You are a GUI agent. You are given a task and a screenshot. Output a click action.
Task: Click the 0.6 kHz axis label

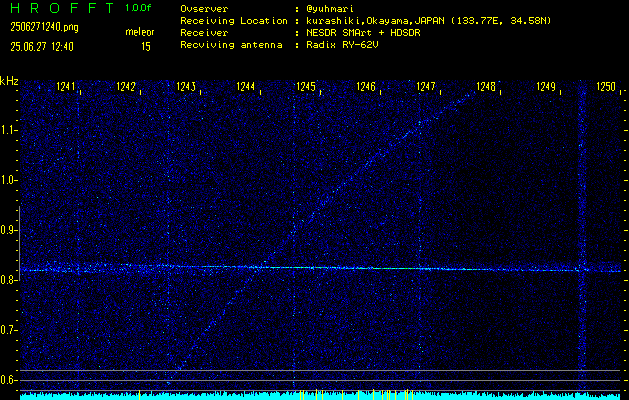click(8, 380)
